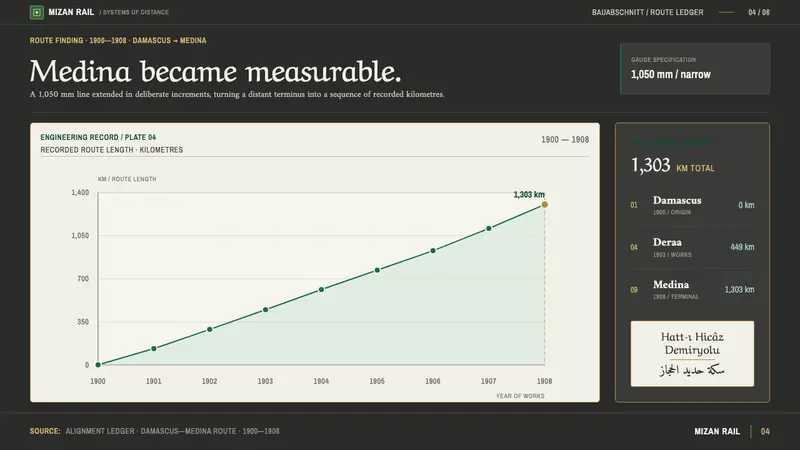Screen dimensions: 800x450
Task: Click 'BAUABSCHNITT / ROUTE LEDGER' in the header
Action: coord(647,12)
